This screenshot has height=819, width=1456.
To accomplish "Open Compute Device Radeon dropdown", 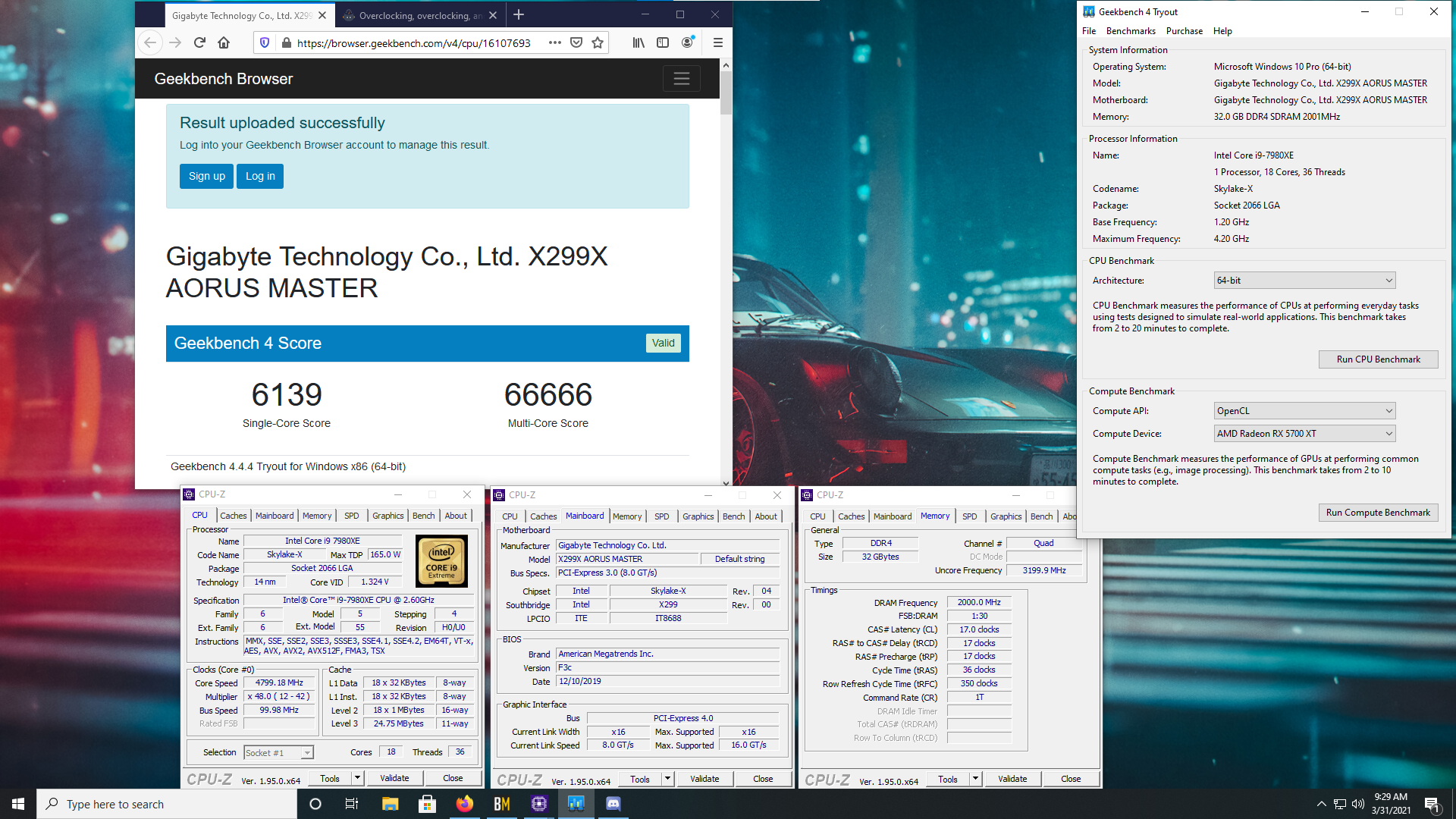I will (1304, 434).
